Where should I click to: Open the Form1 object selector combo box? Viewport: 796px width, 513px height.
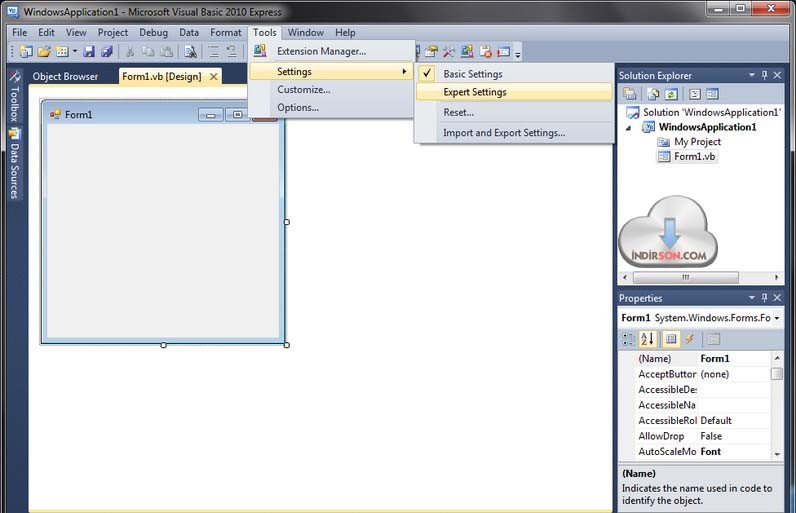701,318
